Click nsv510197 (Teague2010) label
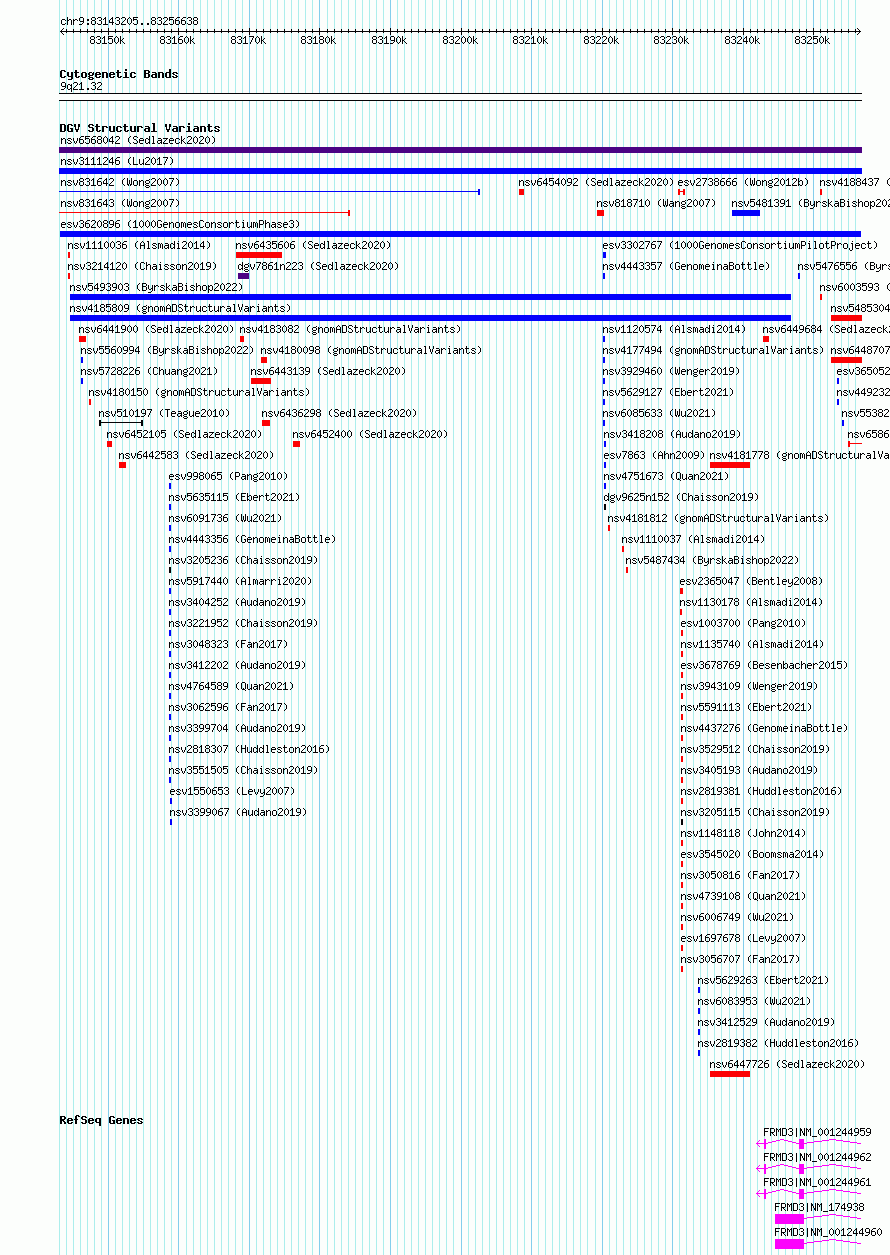The width and height of the screenshot is (890, 1255). click(x=164, y=413)
